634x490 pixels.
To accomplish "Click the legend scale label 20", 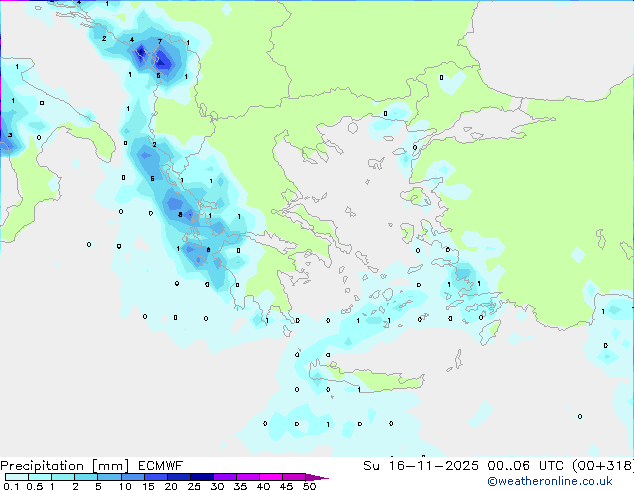I will (171, 486).
